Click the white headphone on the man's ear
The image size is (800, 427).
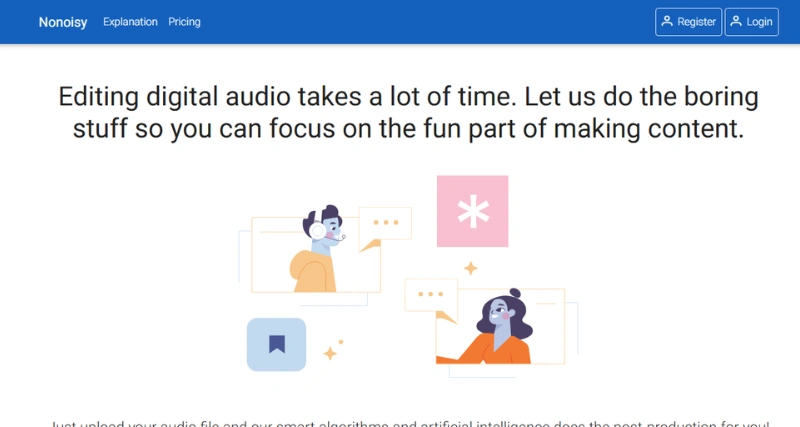[x=318, y=231]
